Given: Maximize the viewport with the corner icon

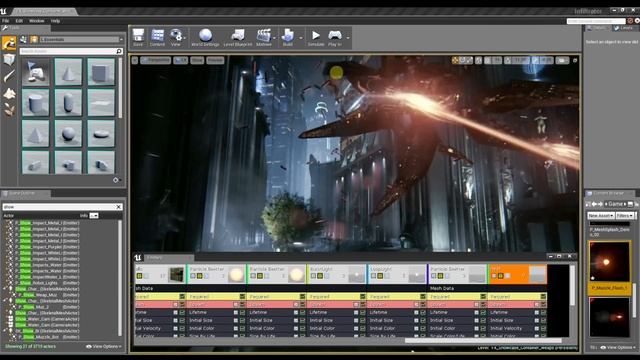Looking at the screenshot, I should point(575,60).
